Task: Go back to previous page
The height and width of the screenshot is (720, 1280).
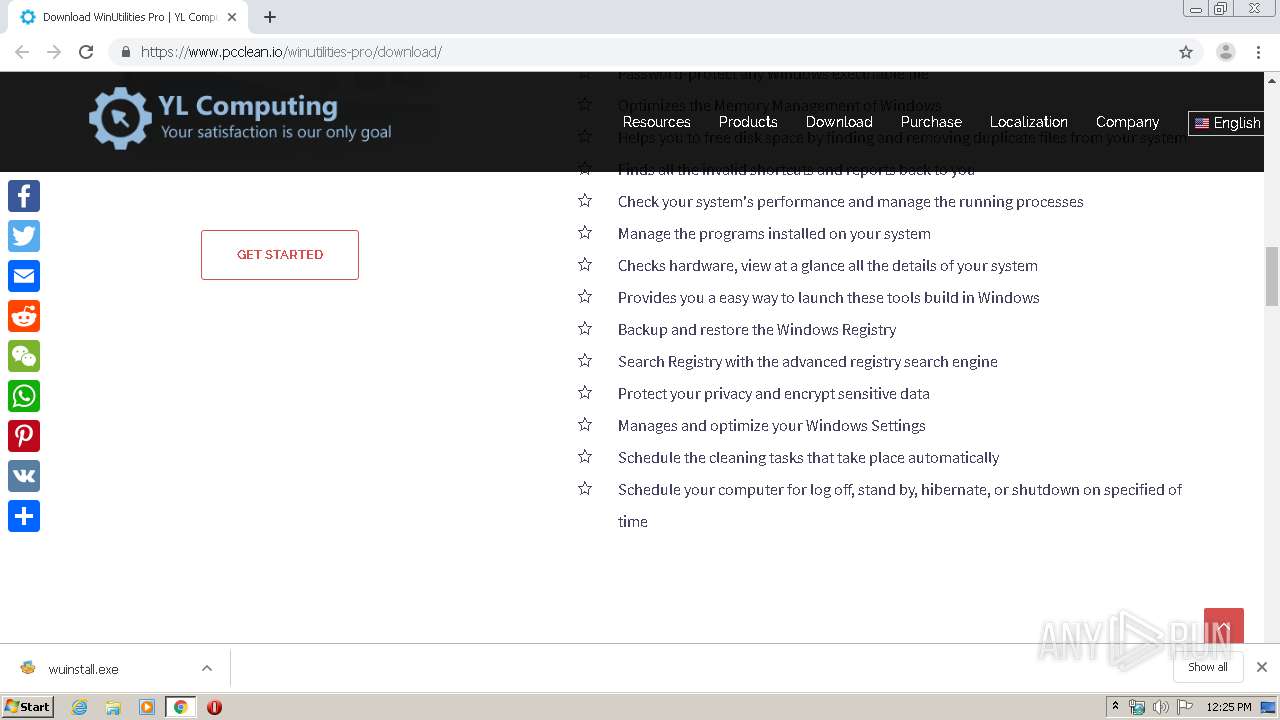Action: click(x=22, y=52)
